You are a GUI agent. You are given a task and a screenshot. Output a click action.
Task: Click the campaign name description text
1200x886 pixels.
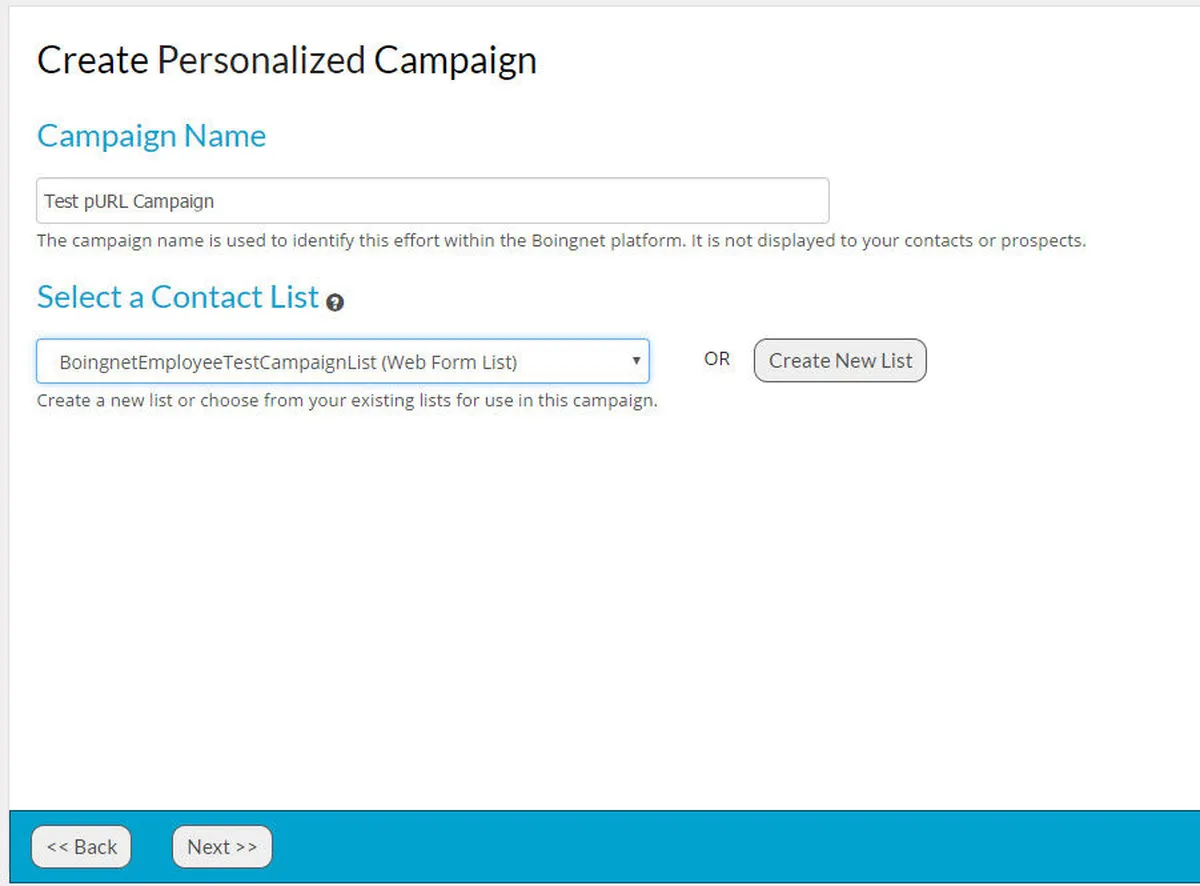560,241
